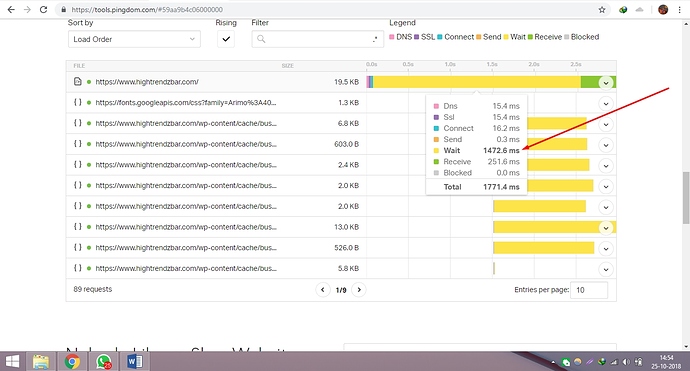The height and width of the screenshot is (371, 690).
Task: Click the SIZE column header
Action: coord(287,66)
